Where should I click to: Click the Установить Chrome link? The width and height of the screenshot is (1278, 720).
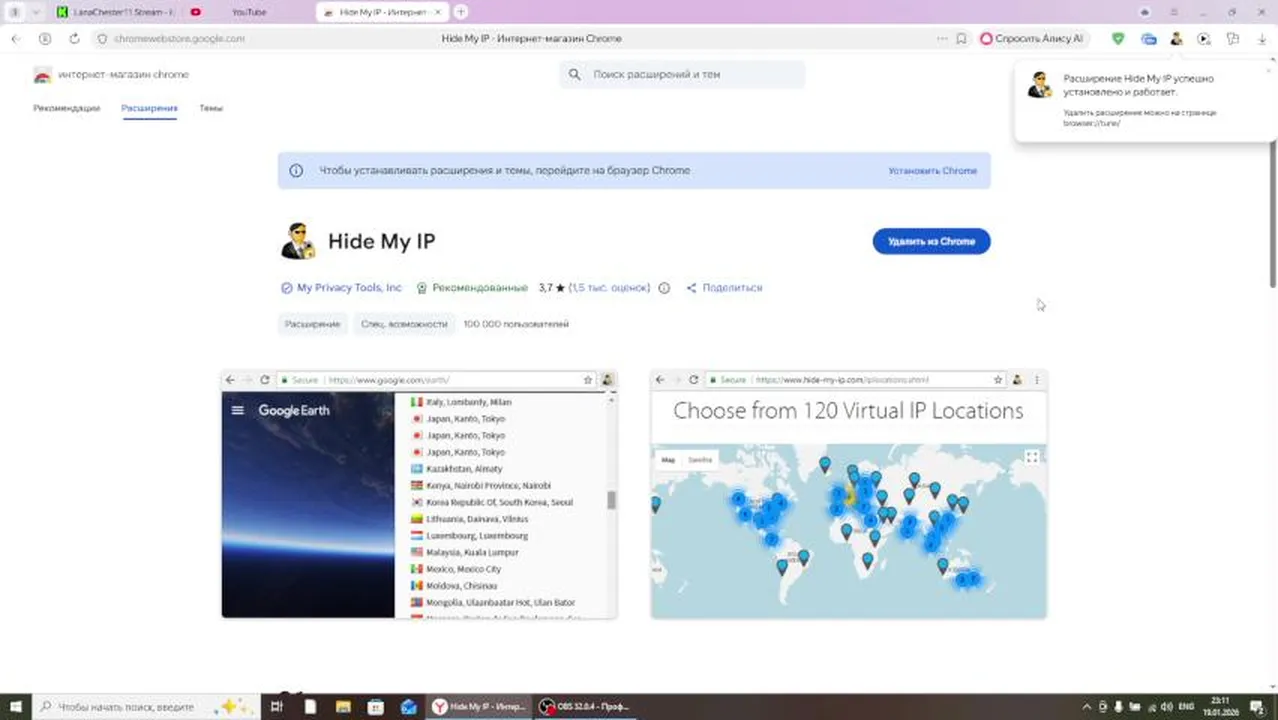[x=932, y=171]
